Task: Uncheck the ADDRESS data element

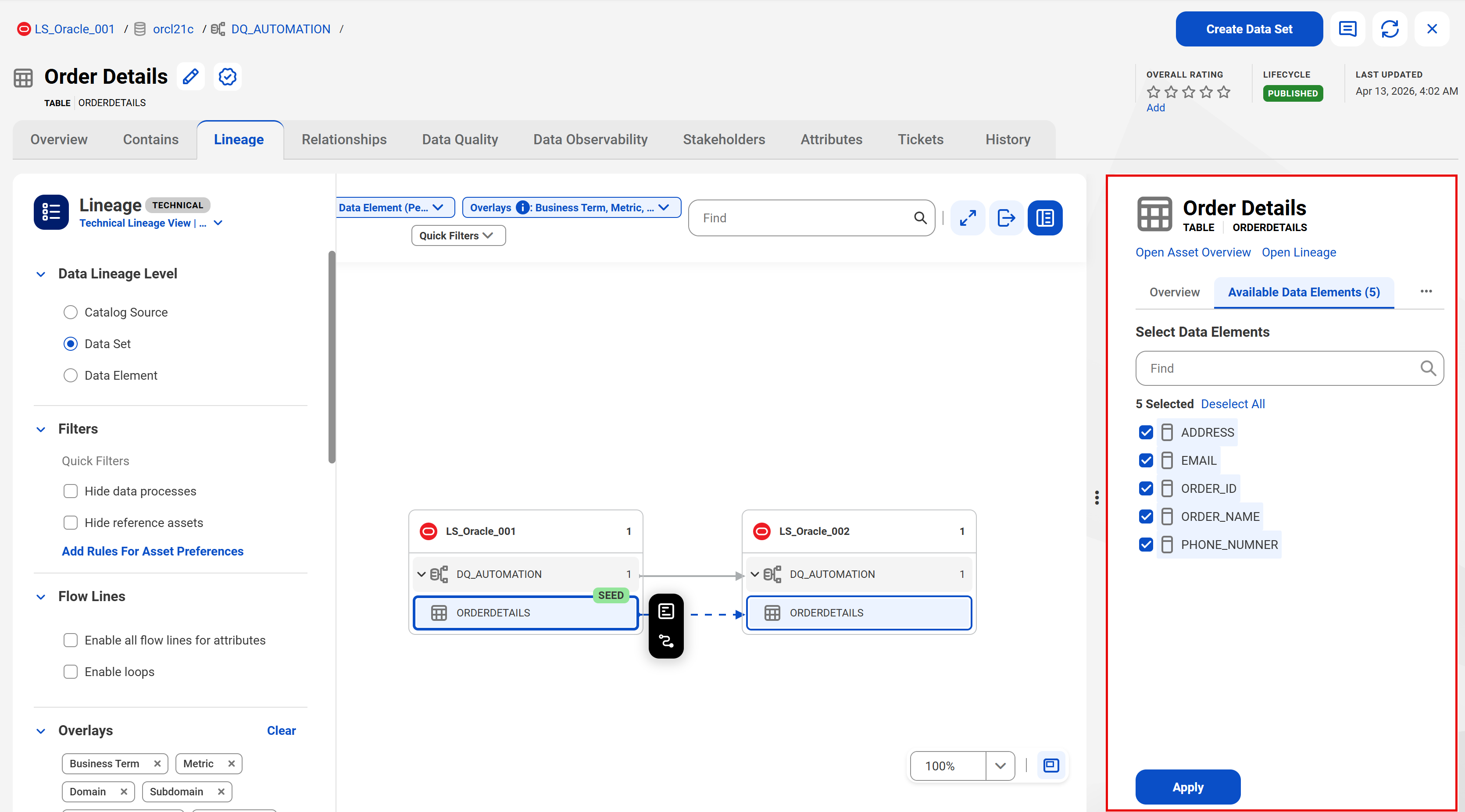Action: click(x=1145, y=432)
